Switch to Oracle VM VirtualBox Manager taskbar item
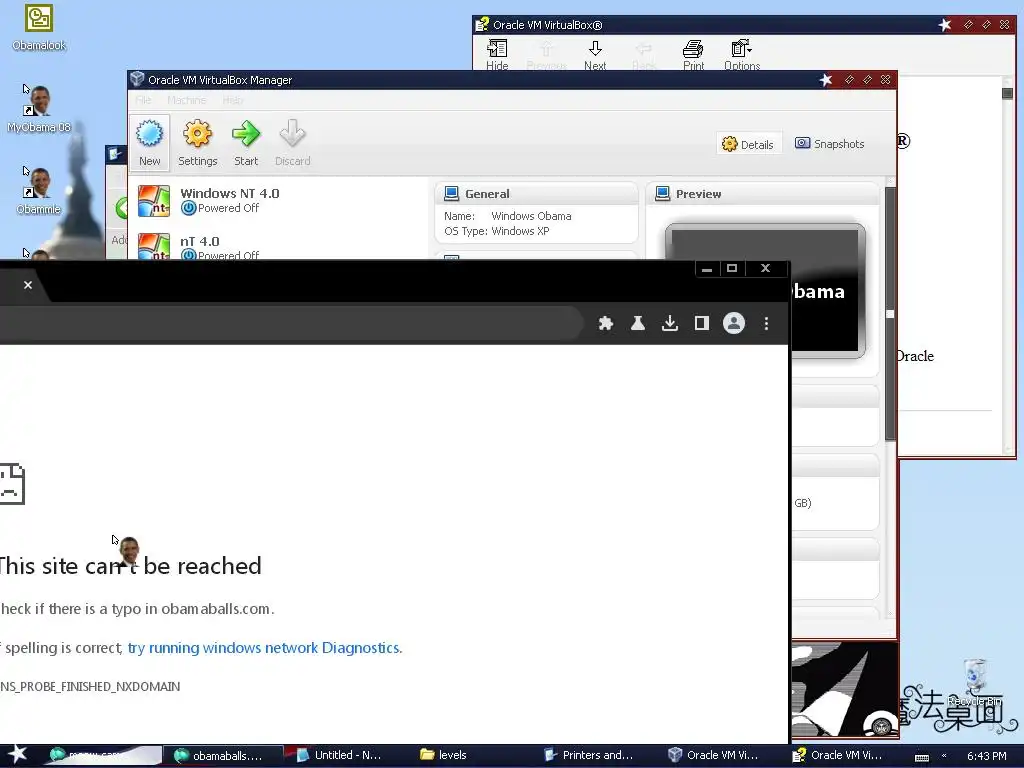This screenshot has width=1024, height=768. point(714,755)
